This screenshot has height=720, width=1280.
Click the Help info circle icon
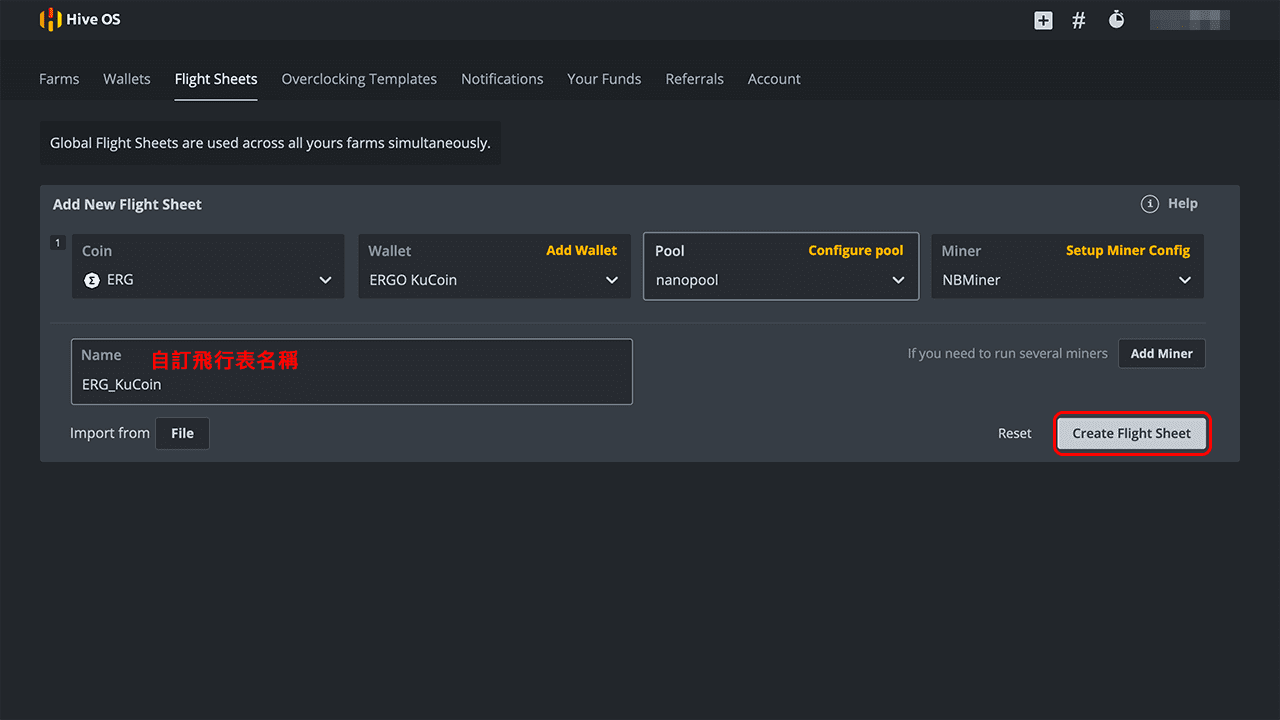coord(1150,204)
